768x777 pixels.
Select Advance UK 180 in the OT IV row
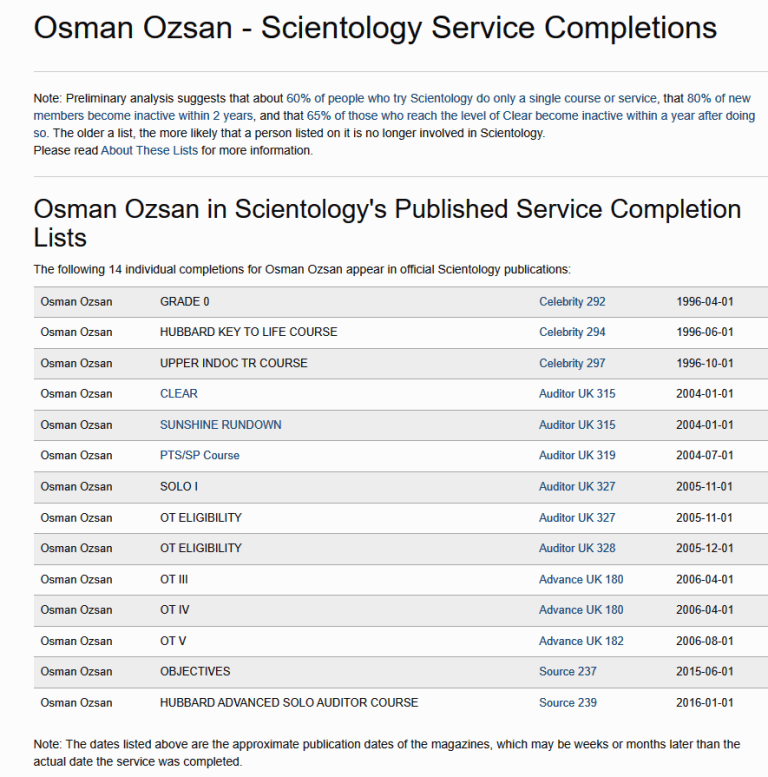pyautogui.click(x=581, y=610)
